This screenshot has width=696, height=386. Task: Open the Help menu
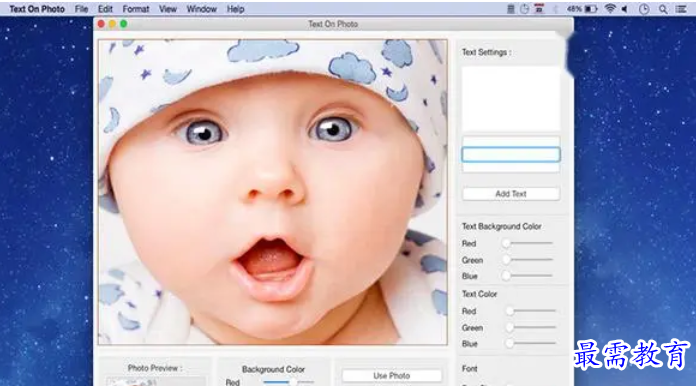(x=236, y=9)
